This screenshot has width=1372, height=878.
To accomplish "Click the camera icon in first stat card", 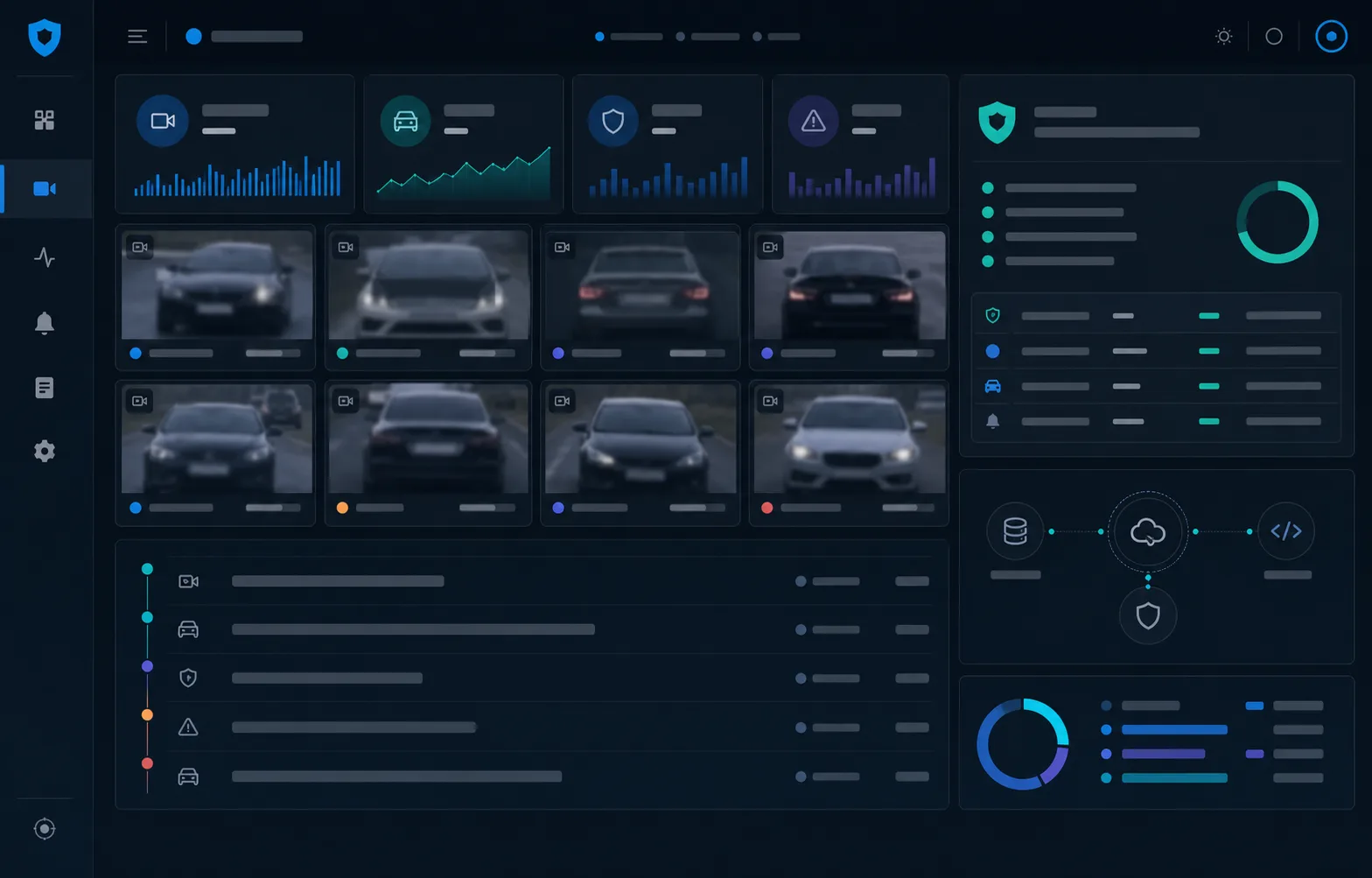I will click(x=163, y=121).
